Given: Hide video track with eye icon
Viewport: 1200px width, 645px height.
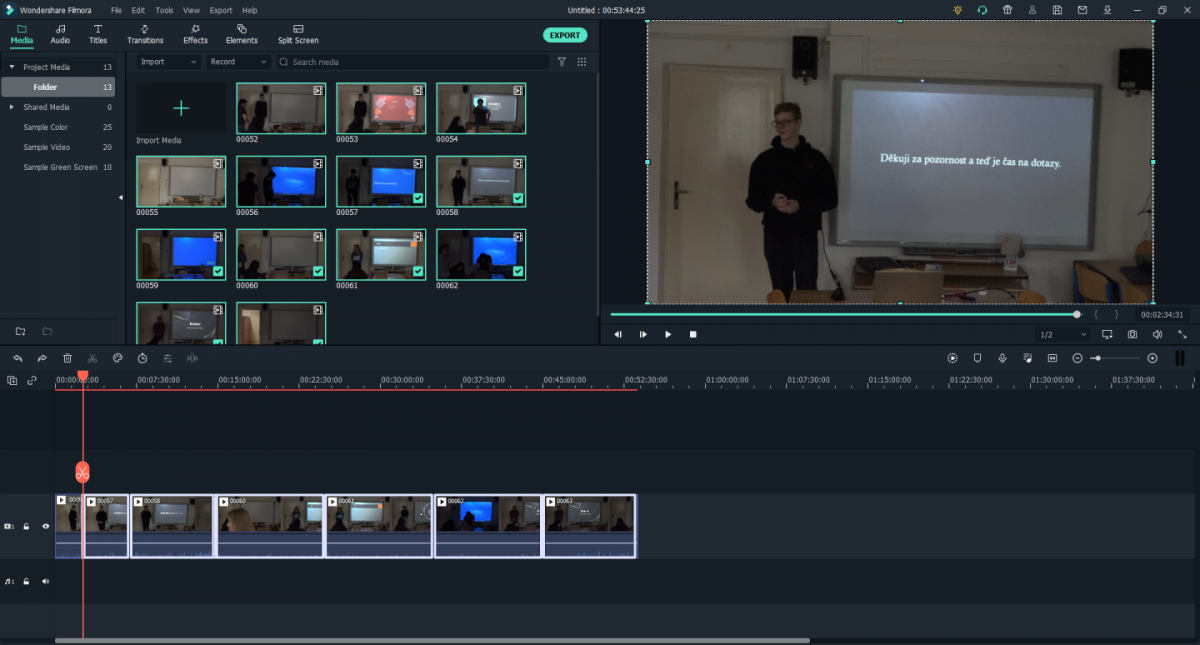Looking at the screenshot, I should click(45, 526).
